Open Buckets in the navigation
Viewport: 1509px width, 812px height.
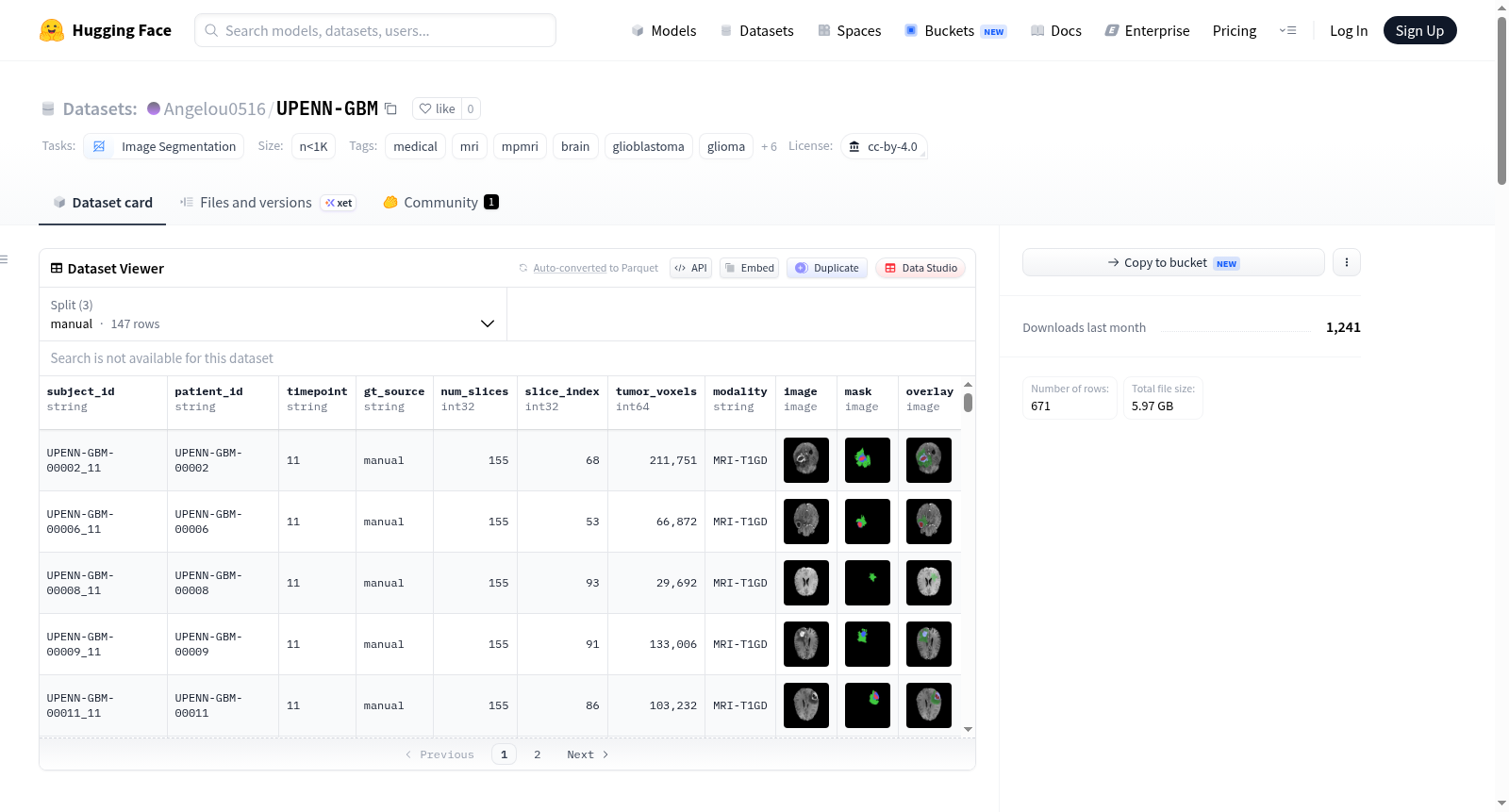tap(955, 30)
